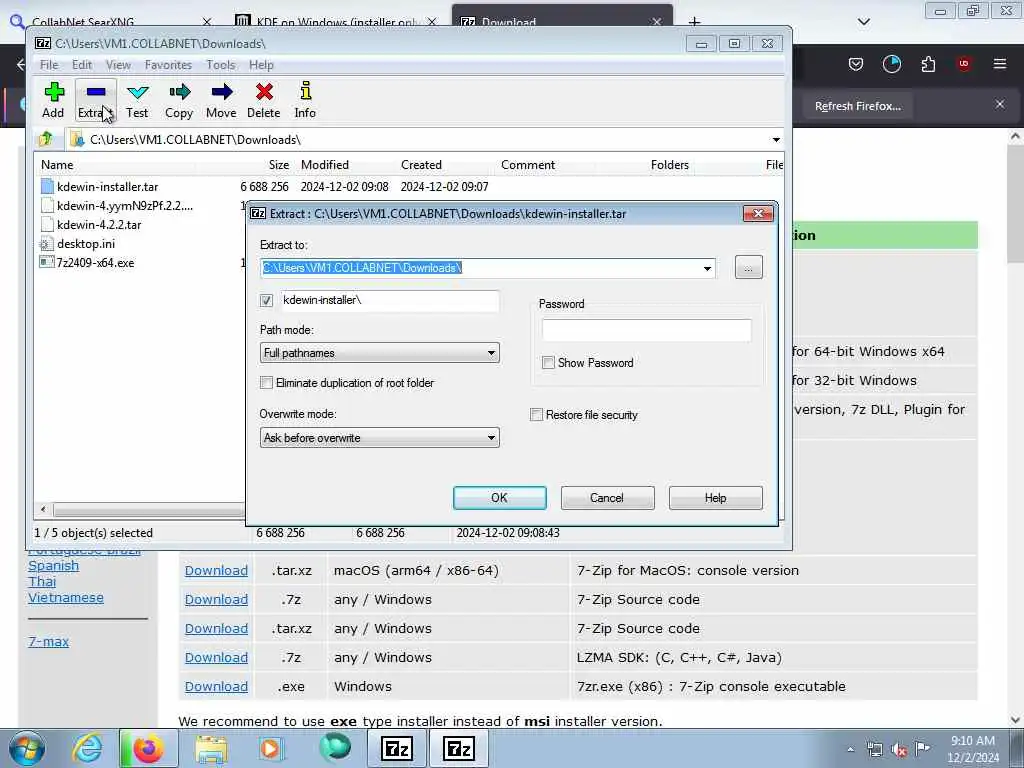Click the volume icon in system tray
This screenshot has height=768, width=1024.
(899, 750)
